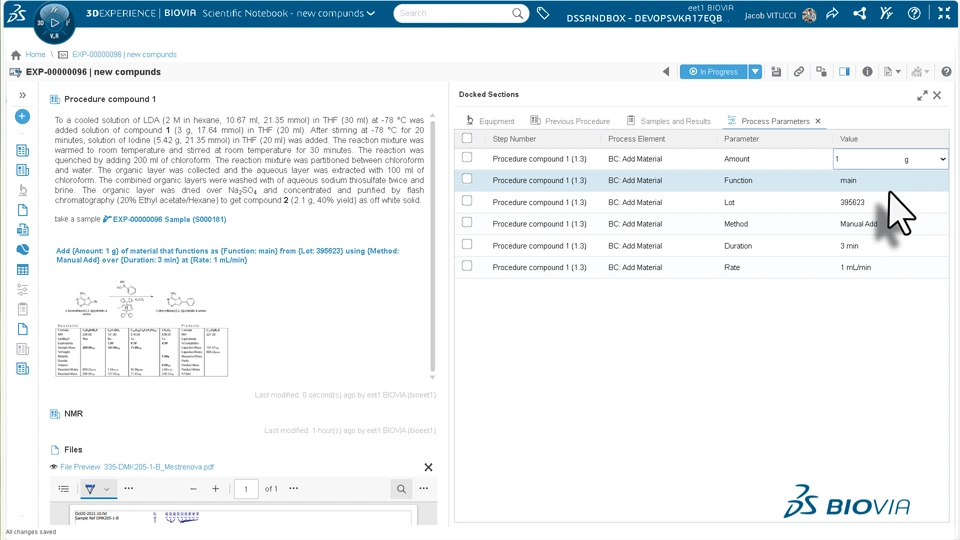Click the link chain icon in experiment toolbar
The image size is (960, 540).
[799, 72]
